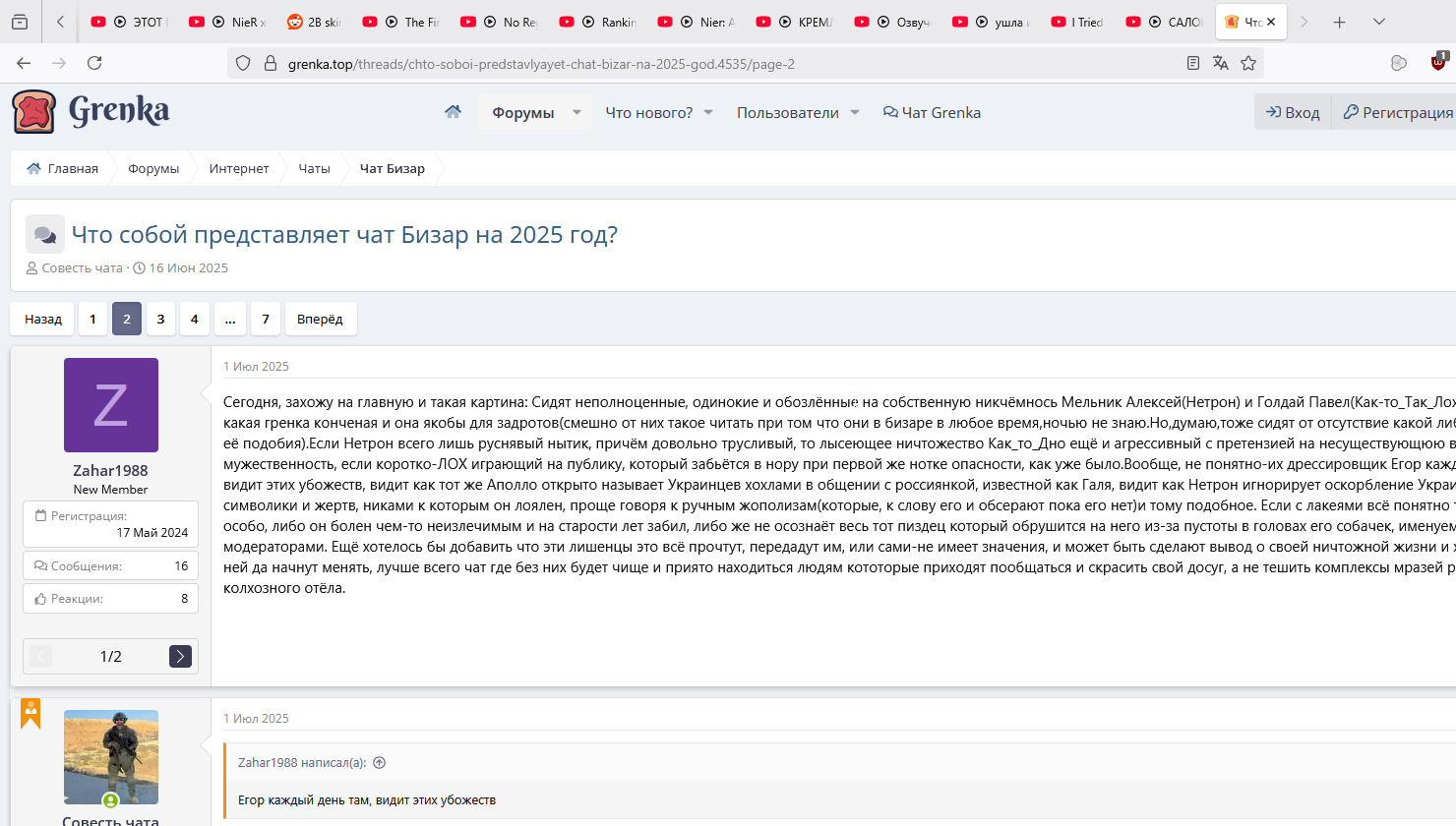This screenshot has height=826, width=1456.
Task: Open the list all tabs chevron
Action: 1379,22
